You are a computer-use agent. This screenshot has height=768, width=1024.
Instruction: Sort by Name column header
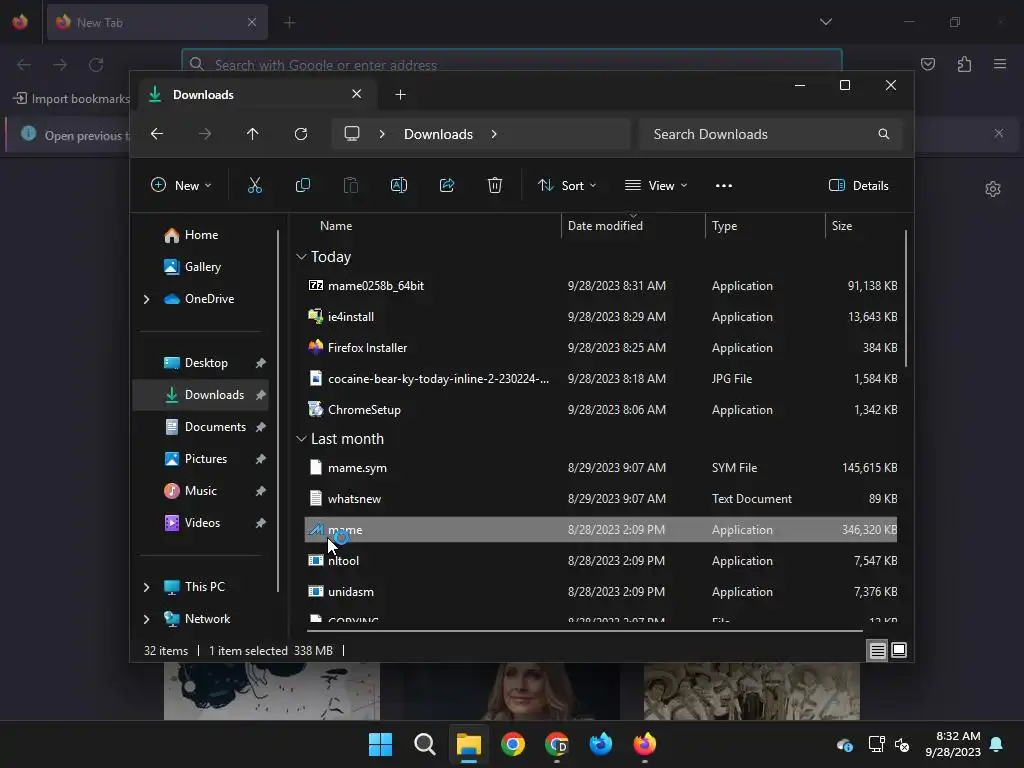pos(336,226)
